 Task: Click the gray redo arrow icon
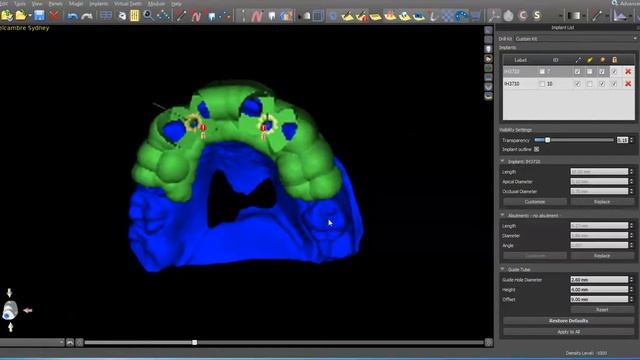coord(87,16)
